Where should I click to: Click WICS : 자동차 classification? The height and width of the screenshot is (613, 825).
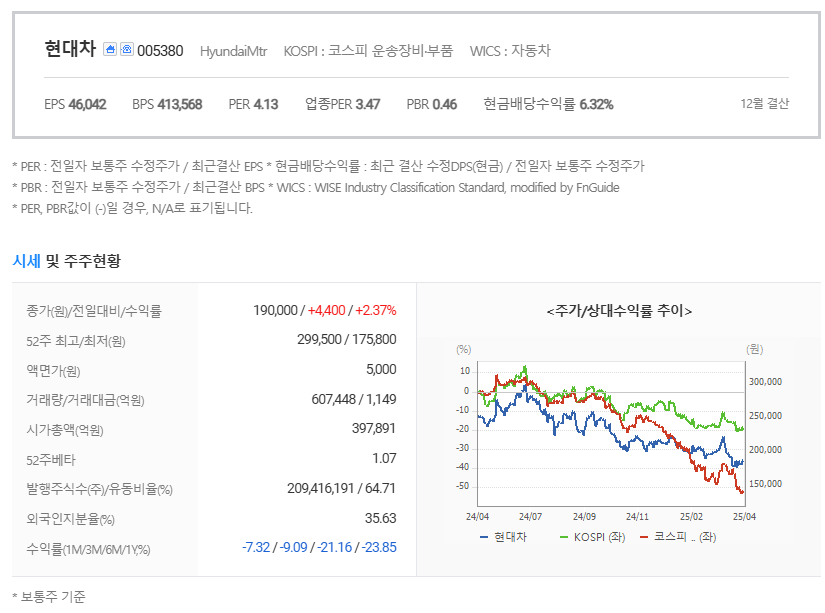point(510,51)
